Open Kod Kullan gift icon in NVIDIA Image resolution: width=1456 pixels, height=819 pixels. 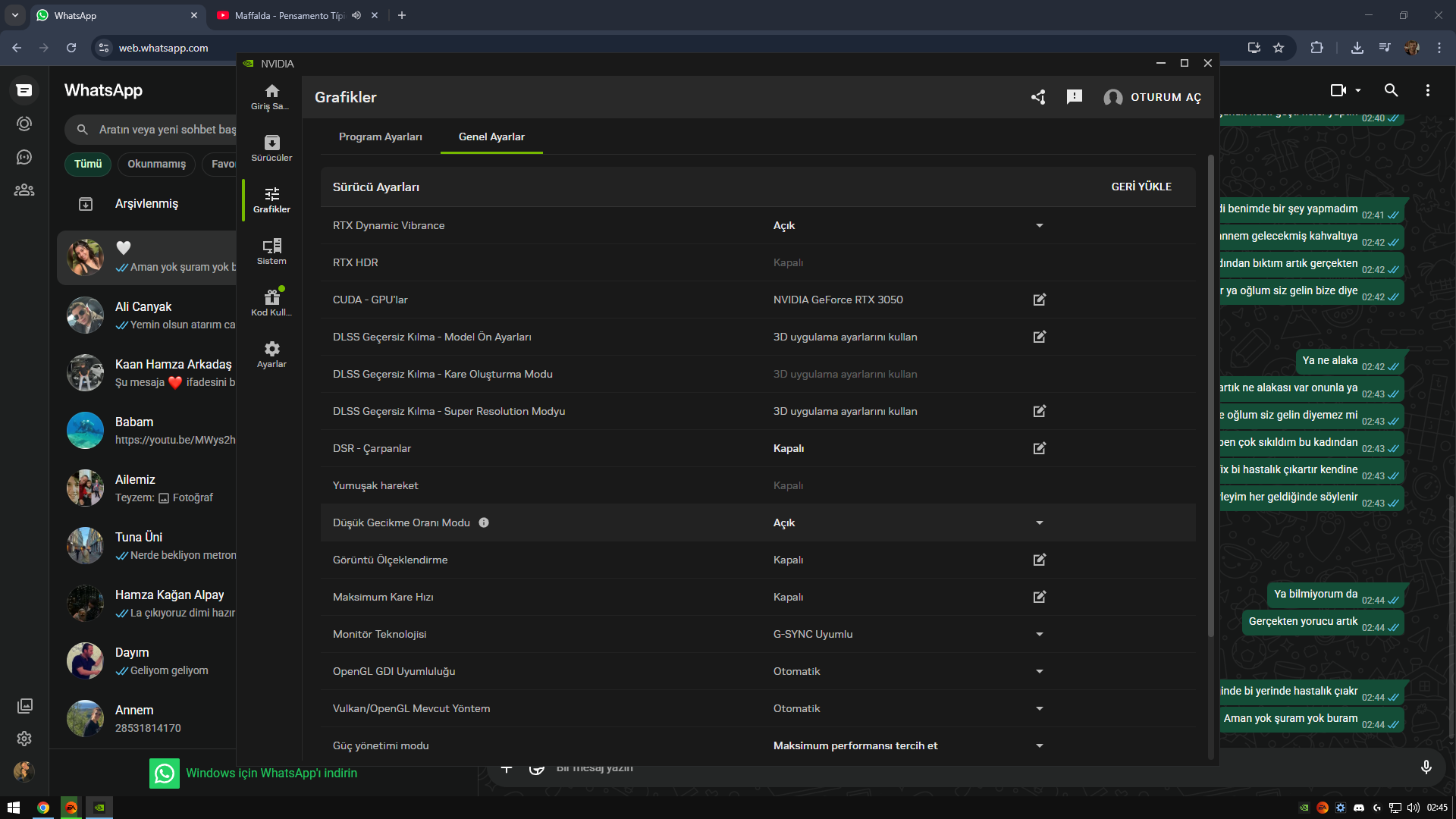(271, 303)
